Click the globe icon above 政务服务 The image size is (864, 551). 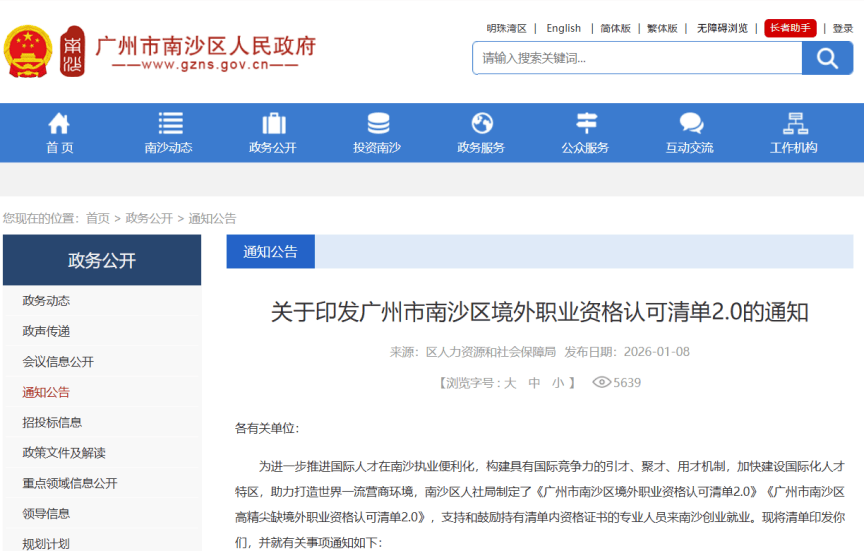pos(482,123)
